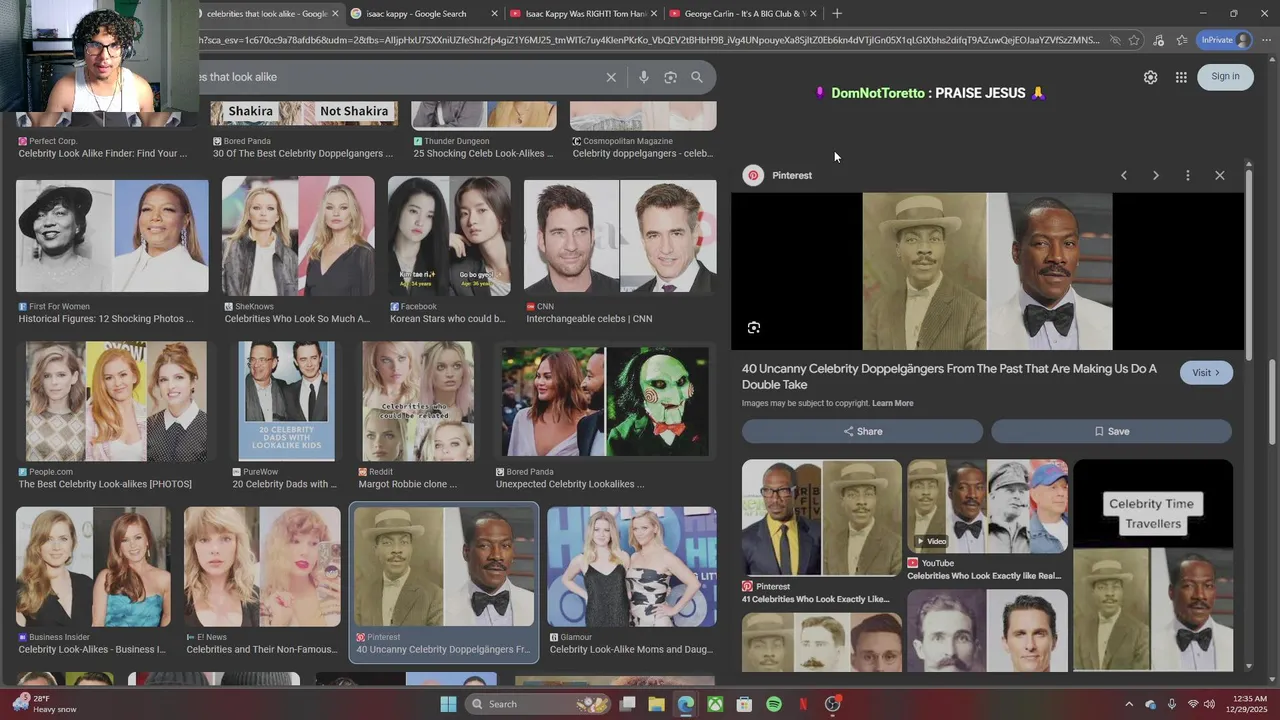
Task: Open YouTube Celebrities Who Look Exactly video
Action: tap(987, 506)
